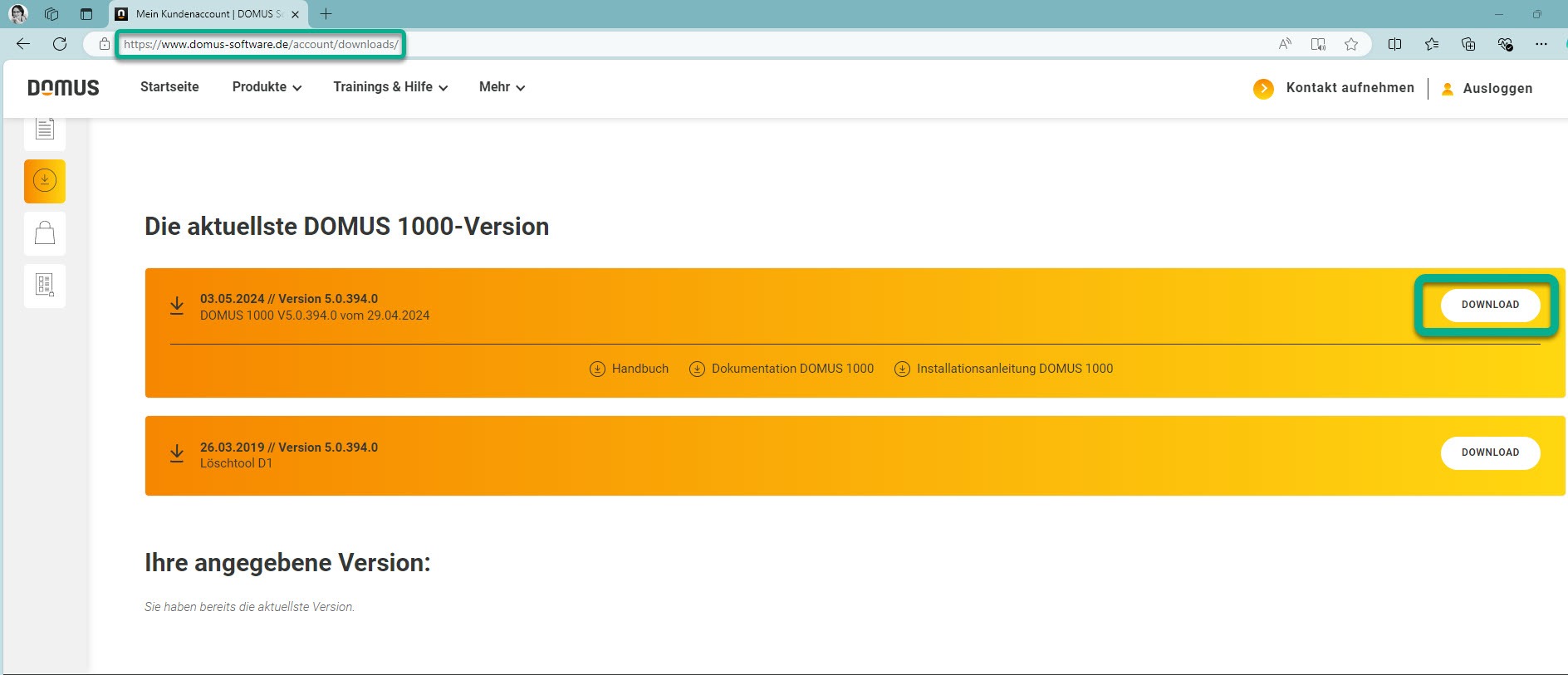Click text 'Sie haben bereits die aktuellste Version.'
Viewport: 1568px width, 675px height.
click(249, 607)
